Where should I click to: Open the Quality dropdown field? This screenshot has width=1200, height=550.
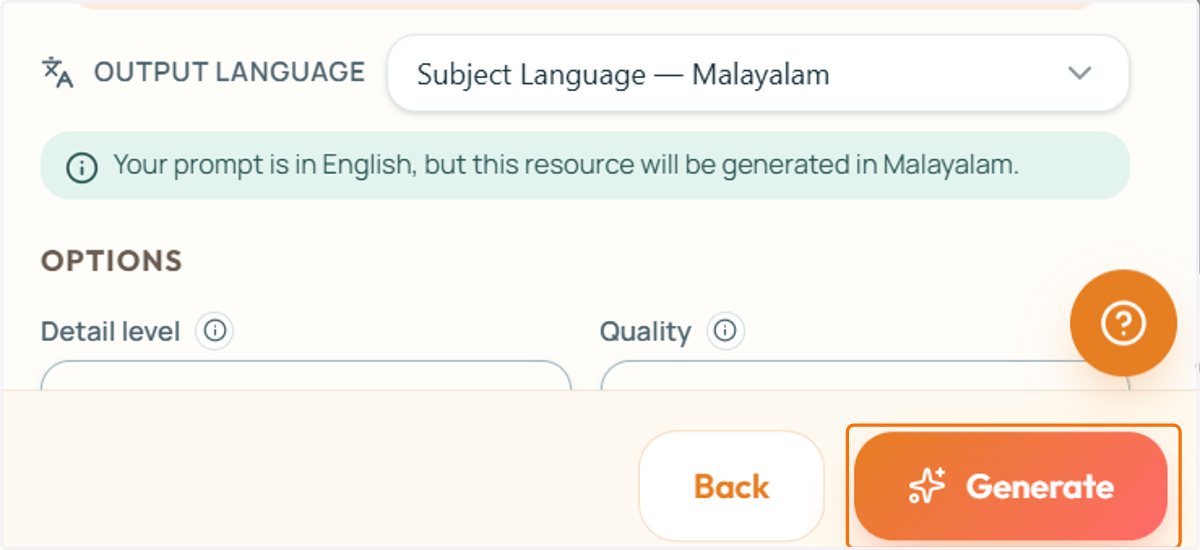pyautogui.click(x=865, y=376)
